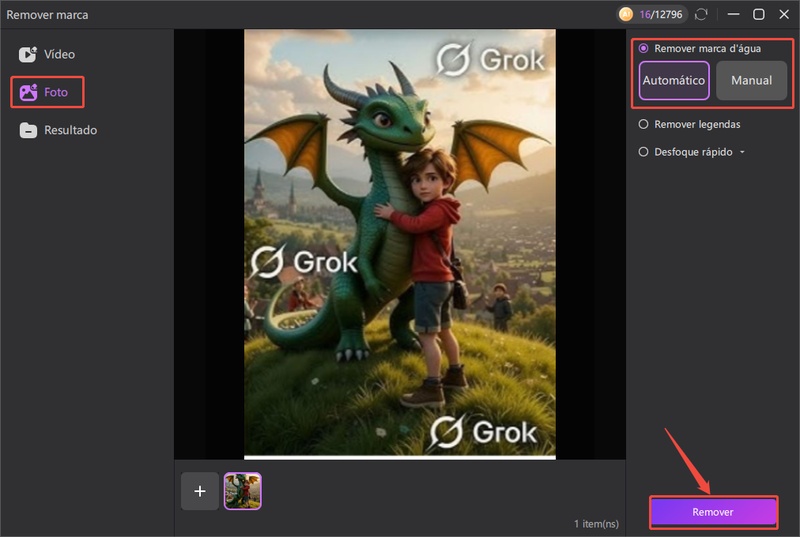
Task: Click the top-right Grok watermark in preview
Action: 491,60
